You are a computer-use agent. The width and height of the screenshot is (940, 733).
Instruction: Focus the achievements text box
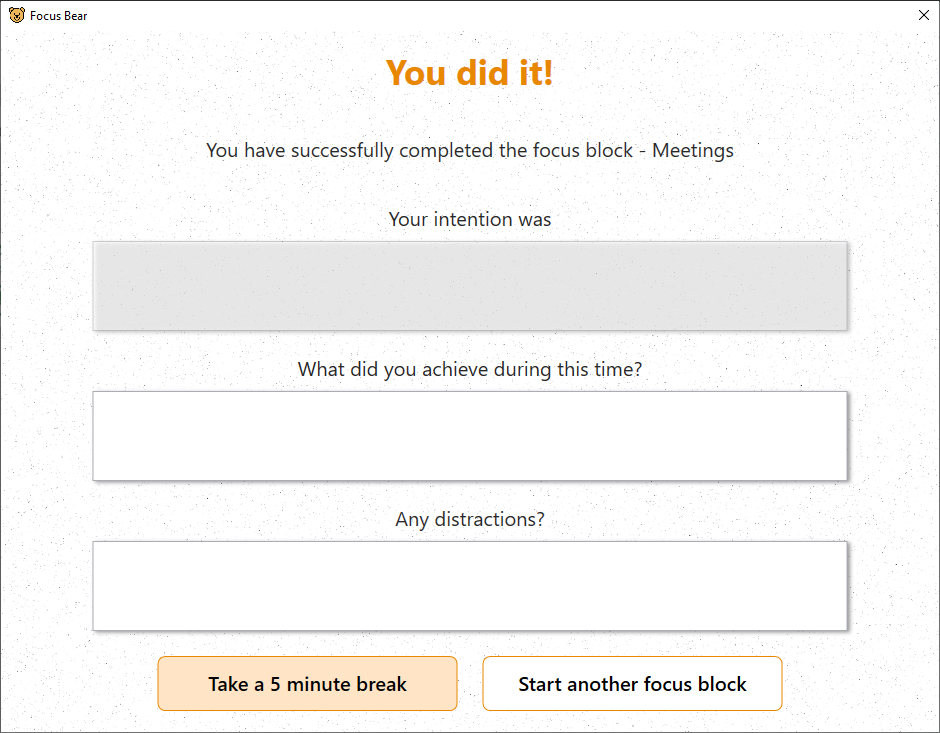click(469, 436)
